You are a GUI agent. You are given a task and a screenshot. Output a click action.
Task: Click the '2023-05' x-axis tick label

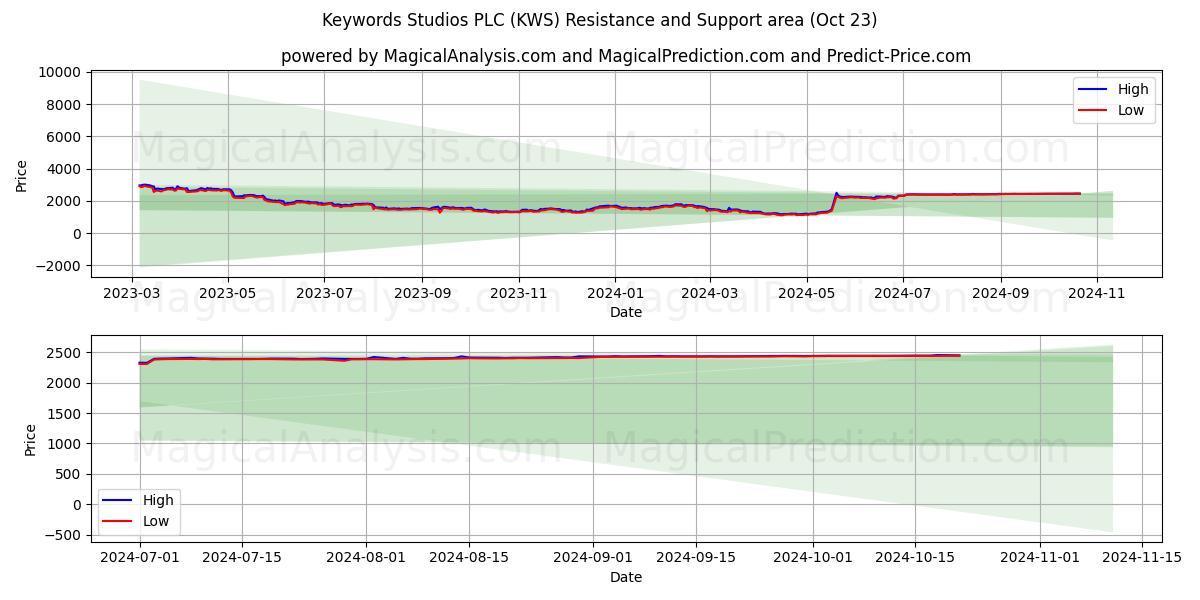[227, 294]
